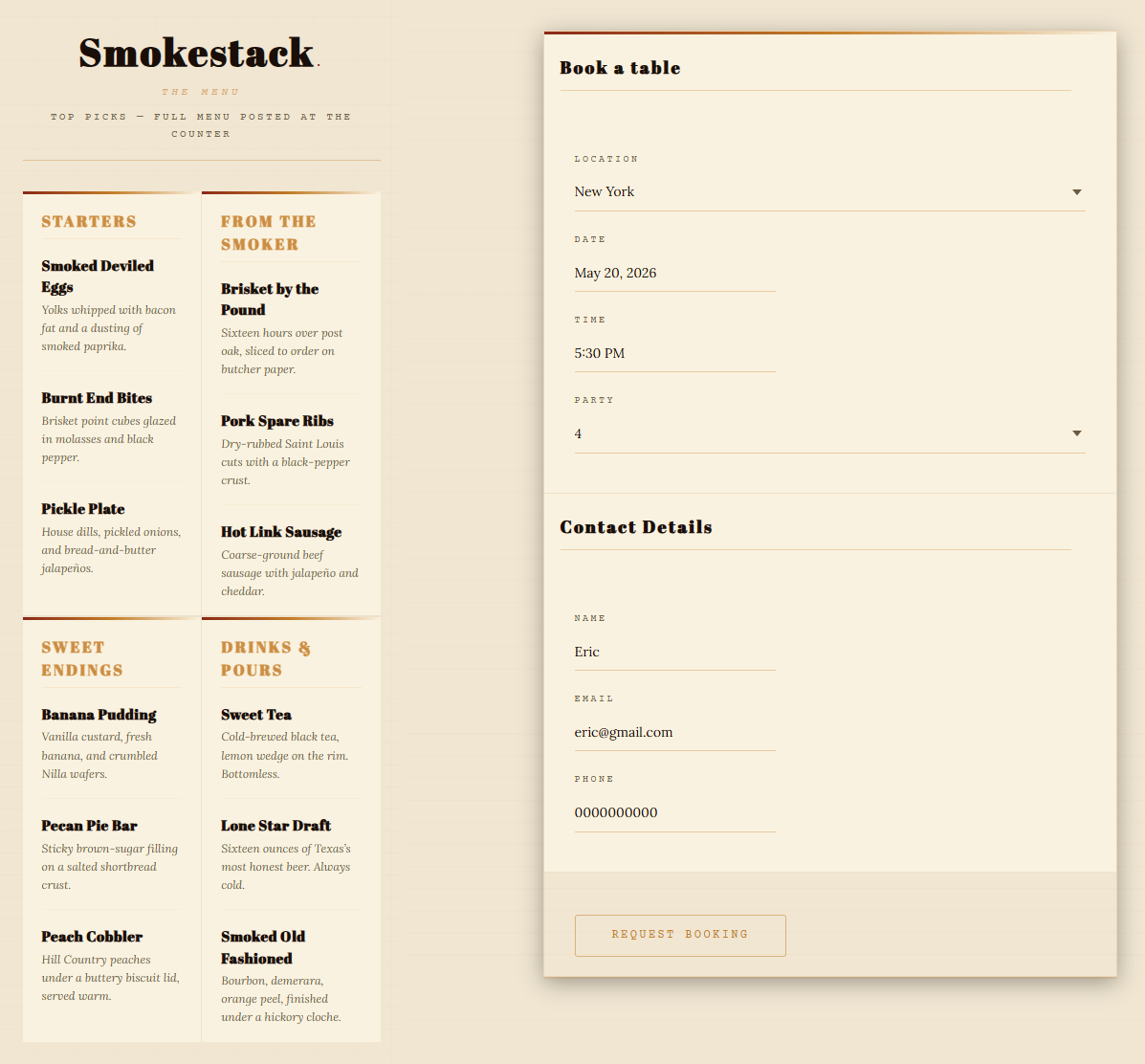
Task: Click the Time field showing 5:30 PM
Action: (674, 353)
